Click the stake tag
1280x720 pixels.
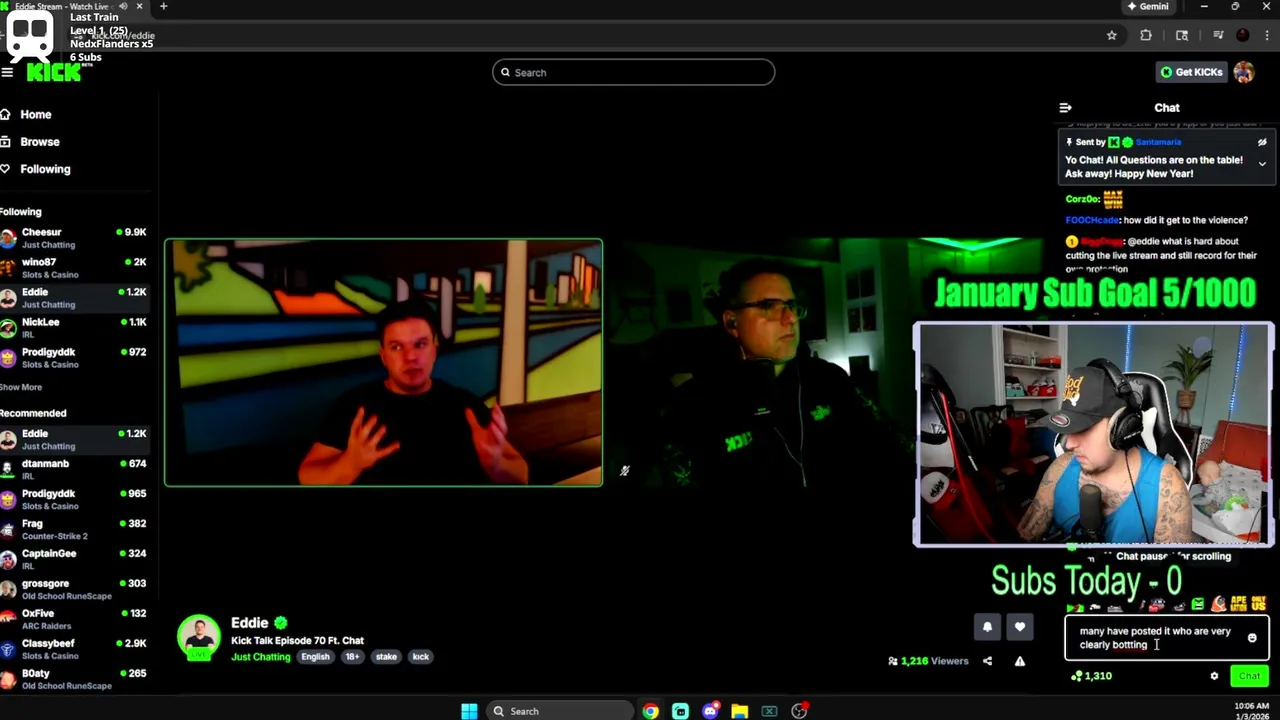(386, 657)
